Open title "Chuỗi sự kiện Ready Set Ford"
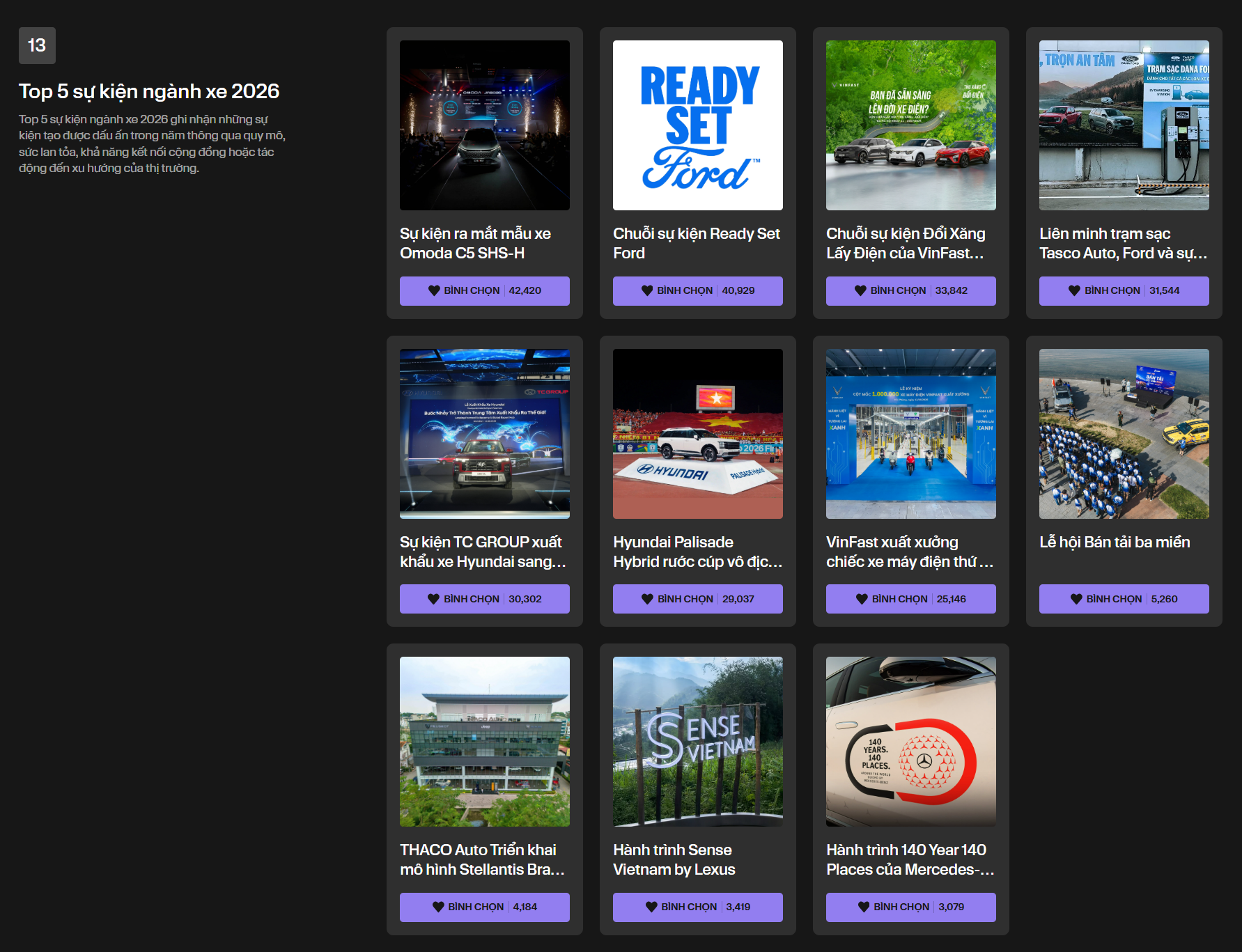 [697, 243]
